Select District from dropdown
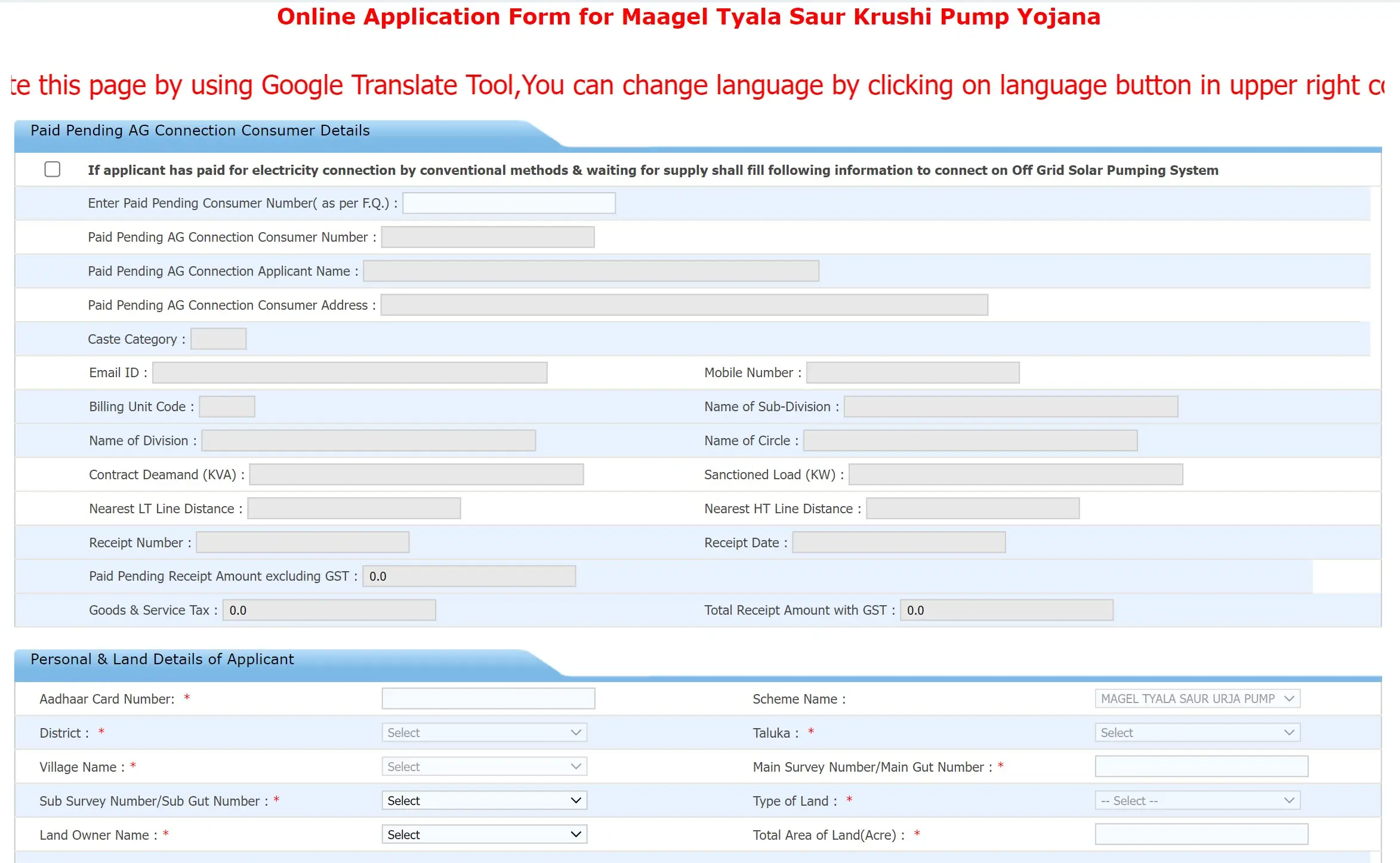1400x863 pixels. point(484,732)
